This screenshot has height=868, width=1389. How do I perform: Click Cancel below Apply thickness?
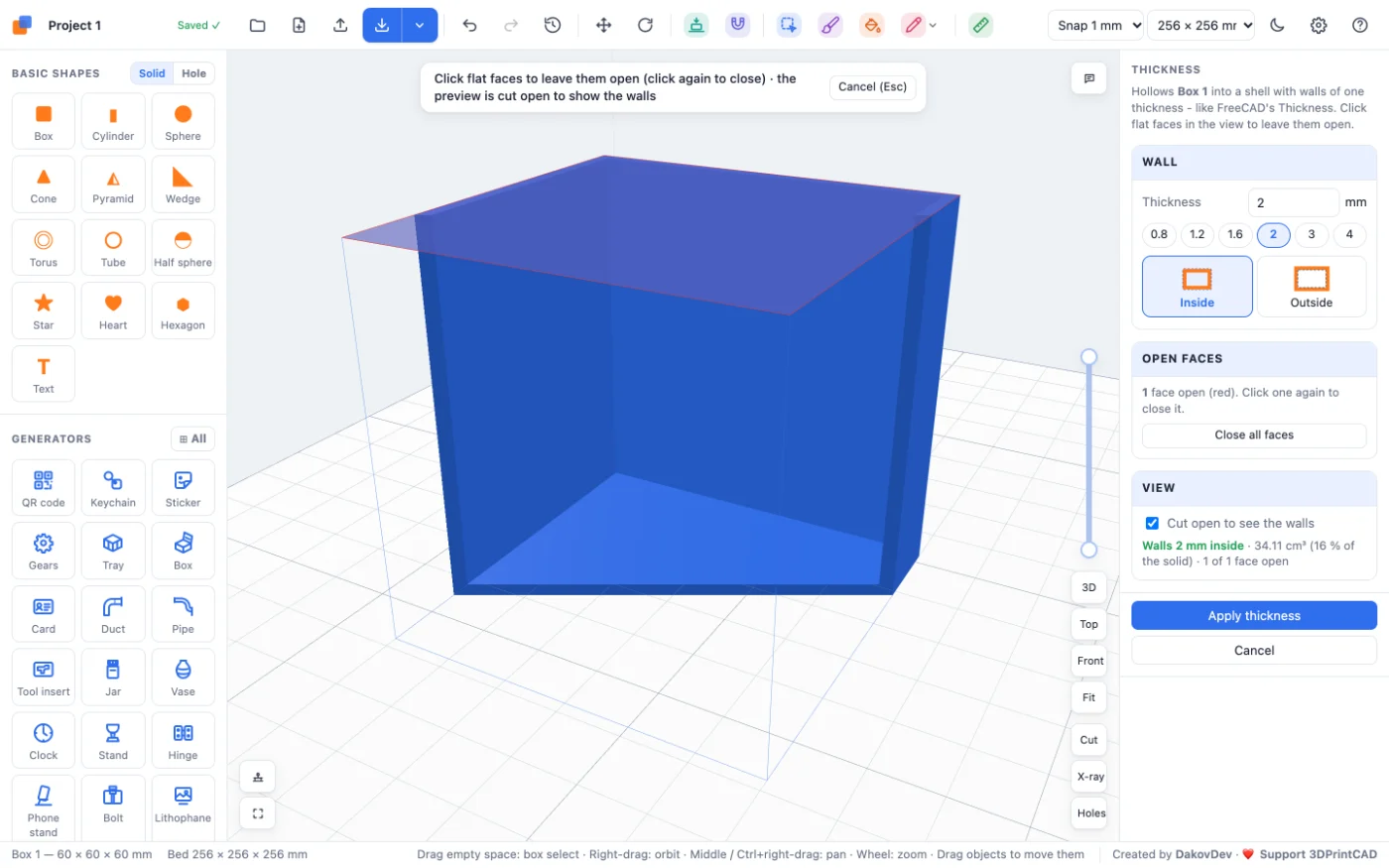[x=1254, y=651]
